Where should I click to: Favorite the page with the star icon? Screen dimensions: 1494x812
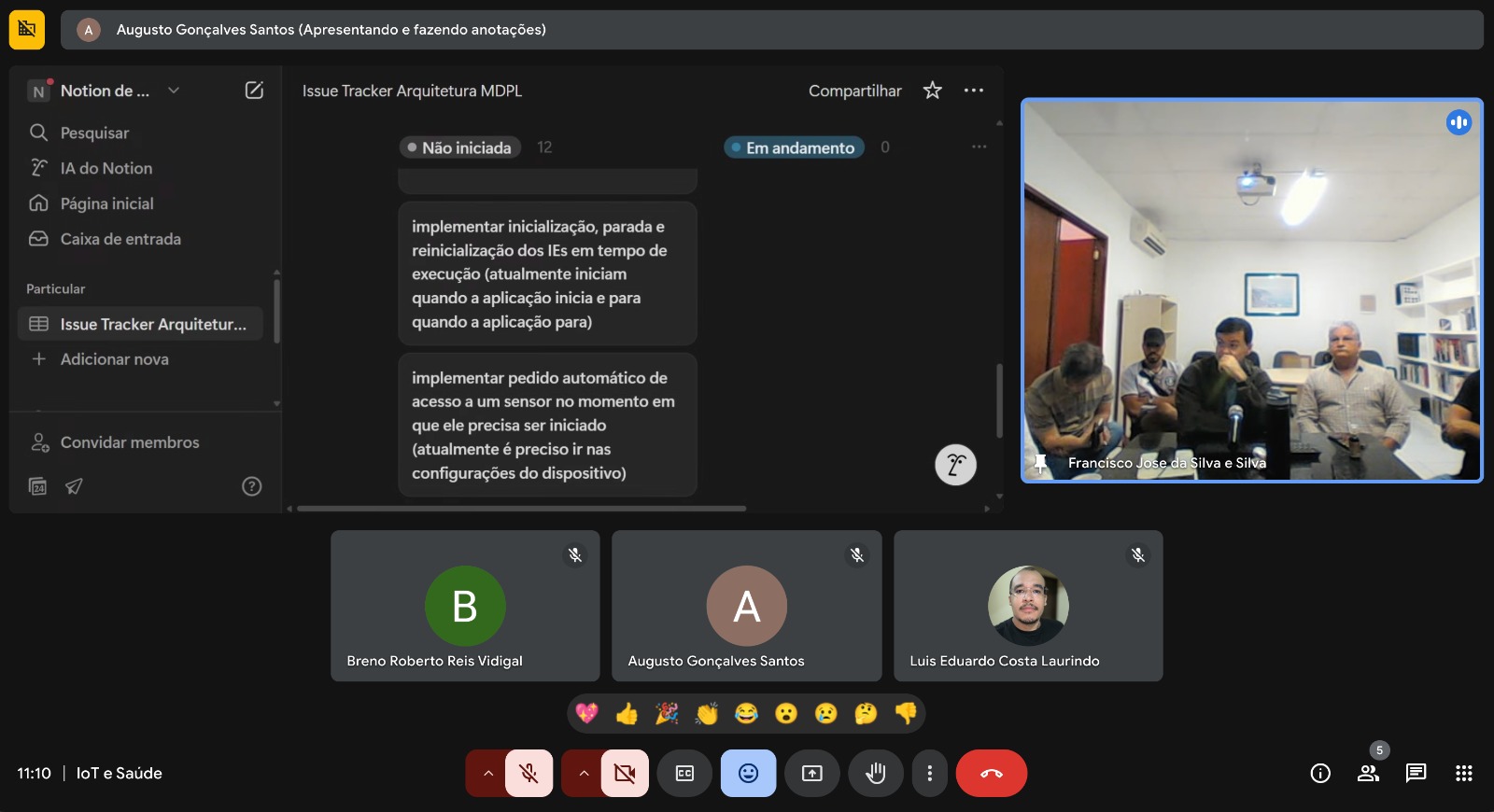tap(932, 91)
